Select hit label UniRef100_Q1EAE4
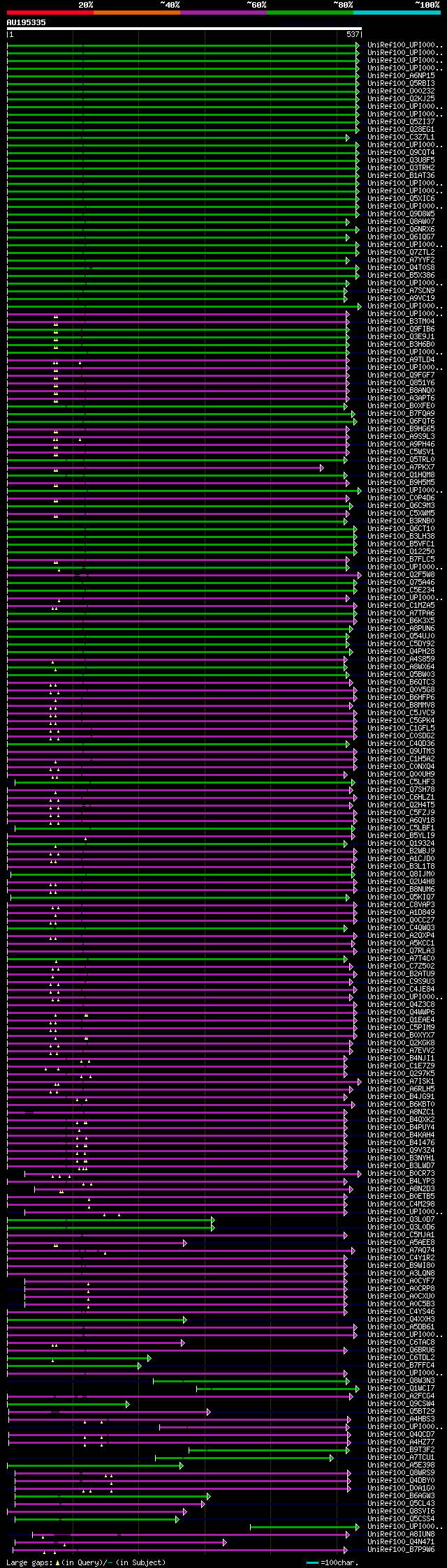Image resolution: width=447 pixels, height=1568 pixels. pyautogui.click(x=401, y=1020)
